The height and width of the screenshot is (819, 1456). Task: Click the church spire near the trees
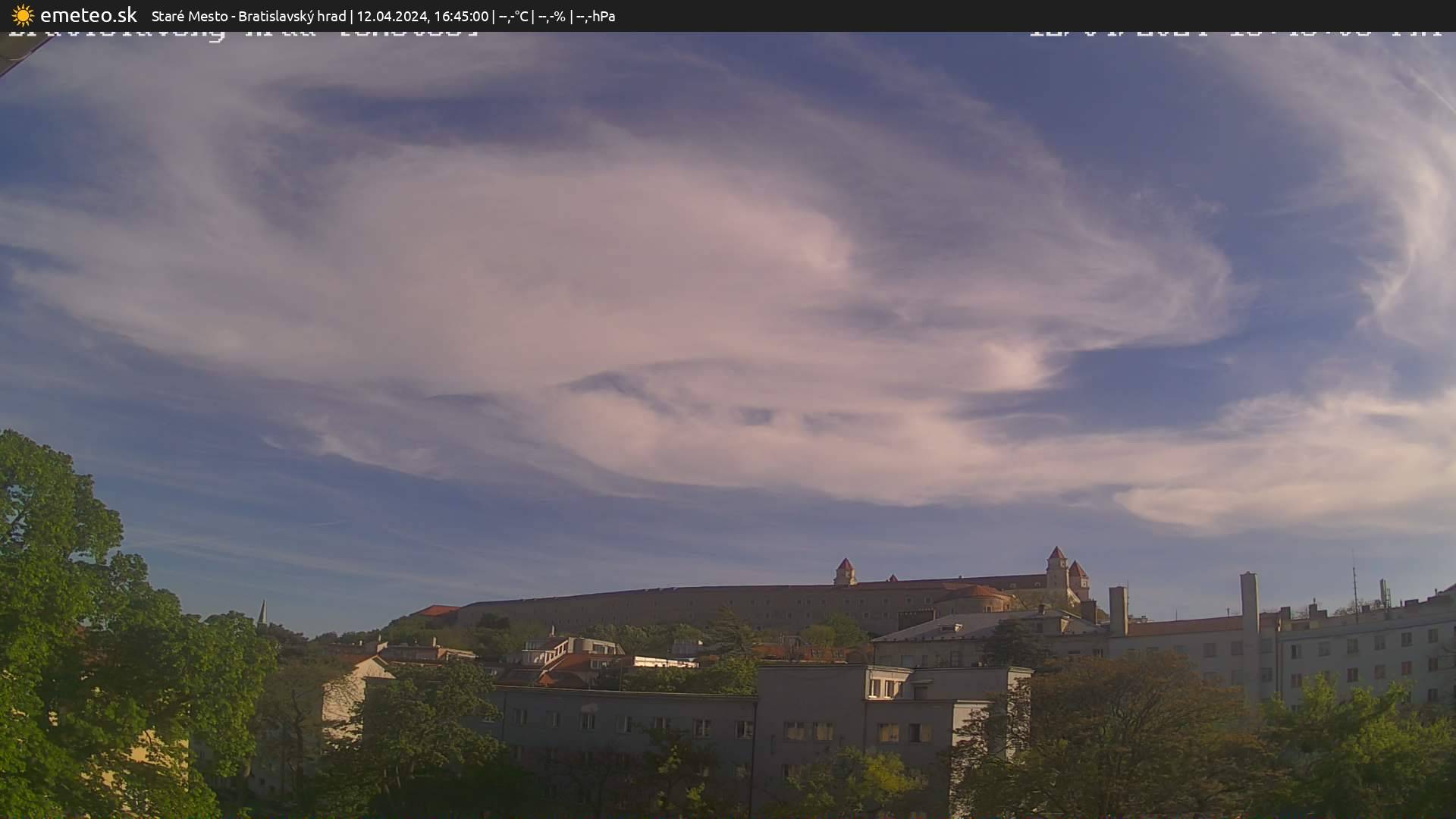click(262, 611)
